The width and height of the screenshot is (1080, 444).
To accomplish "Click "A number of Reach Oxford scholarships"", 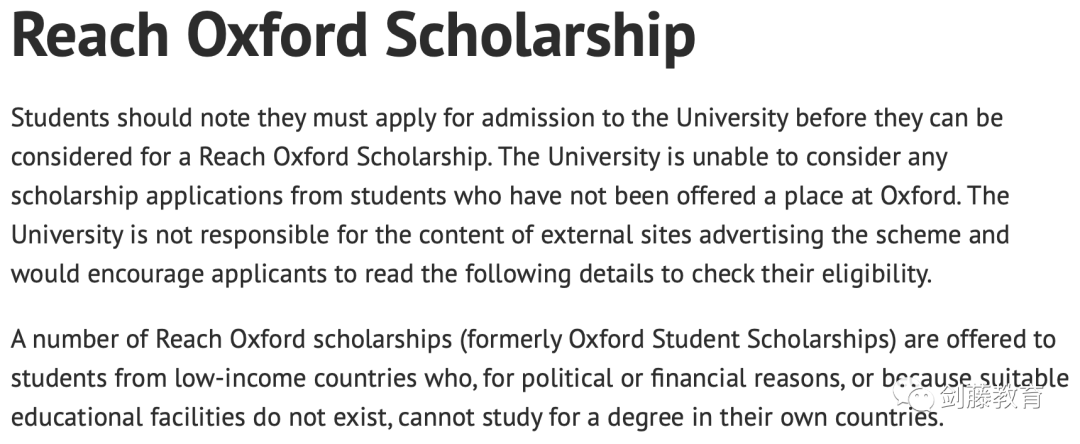I will coord(231,339).
